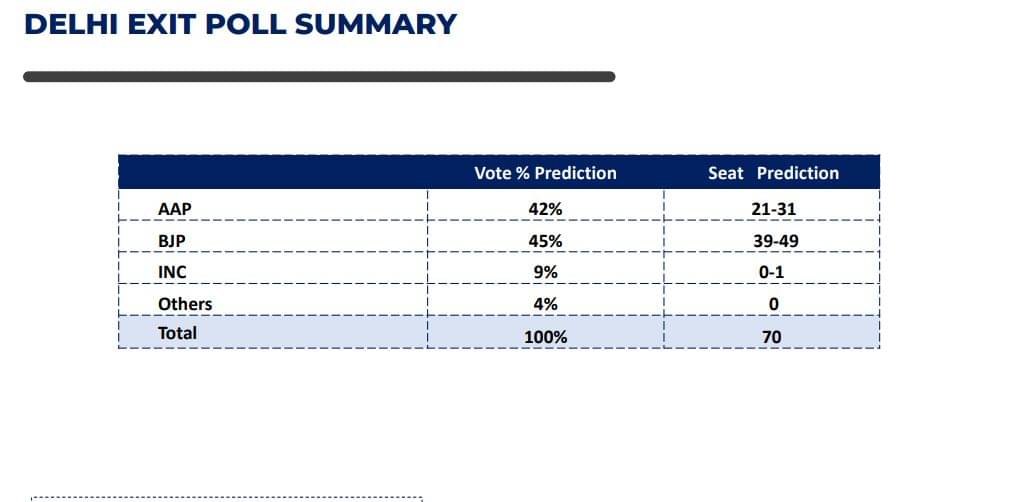Screen dimensions: 1020x502
Task: Click the Total row label
Action: [178, 333]
